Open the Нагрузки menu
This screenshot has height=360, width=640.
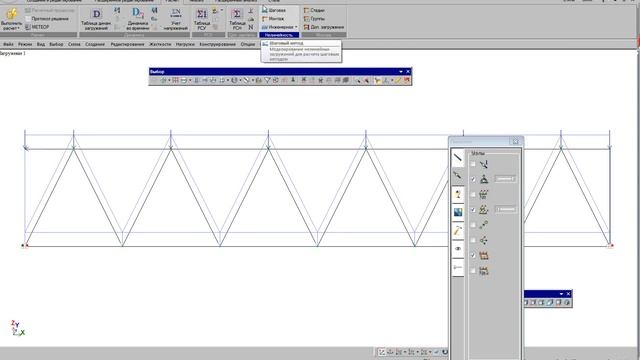[185, 44]
